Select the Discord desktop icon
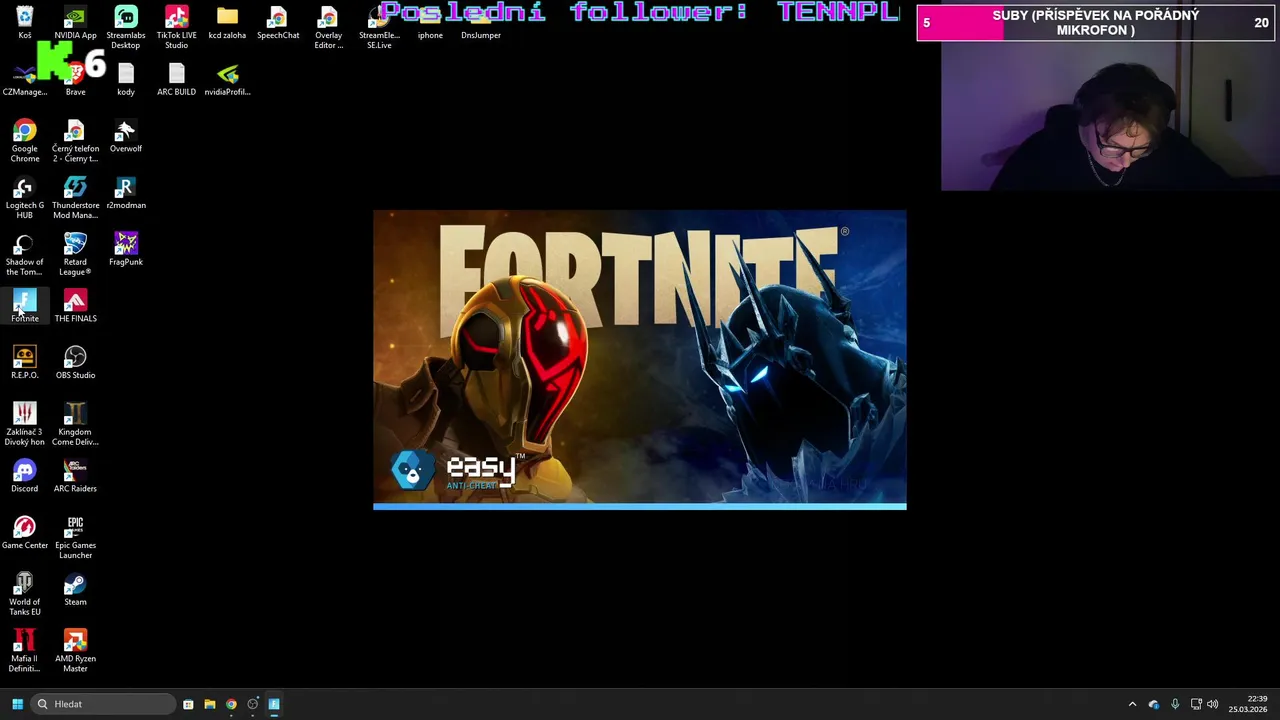 pyautogui.click(x=24, y=476)
